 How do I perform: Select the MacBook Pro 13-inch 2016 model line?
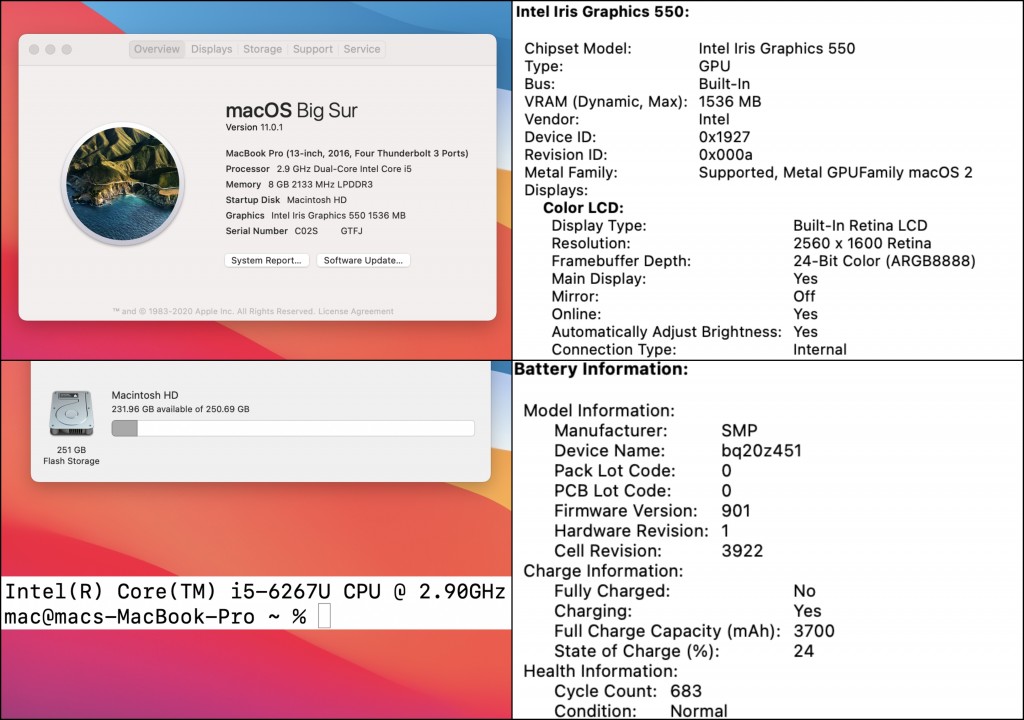tap(347, 154)
